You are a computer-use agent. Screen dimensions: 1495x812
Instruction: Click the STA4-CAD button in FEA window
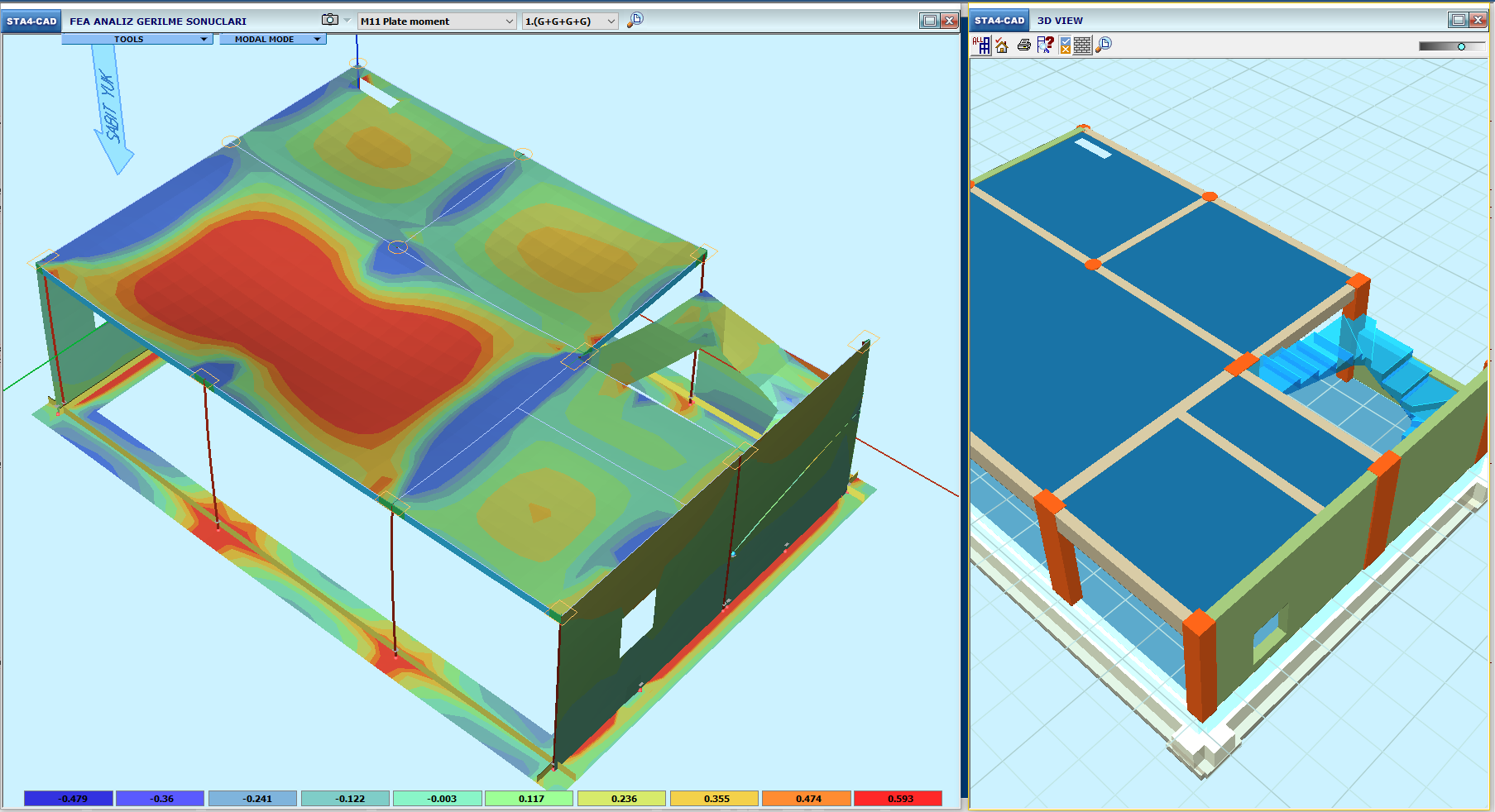[31, 21]
